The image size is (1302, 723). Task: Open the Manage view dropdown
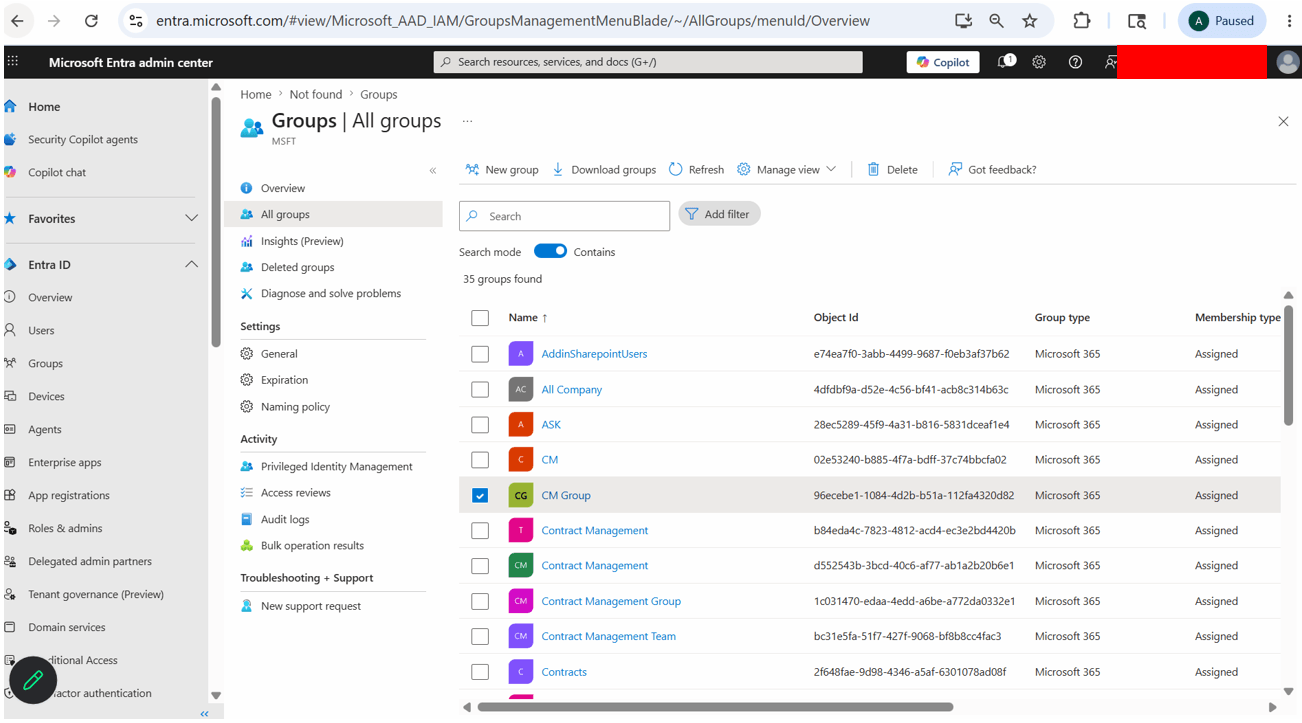coord(787,170)
